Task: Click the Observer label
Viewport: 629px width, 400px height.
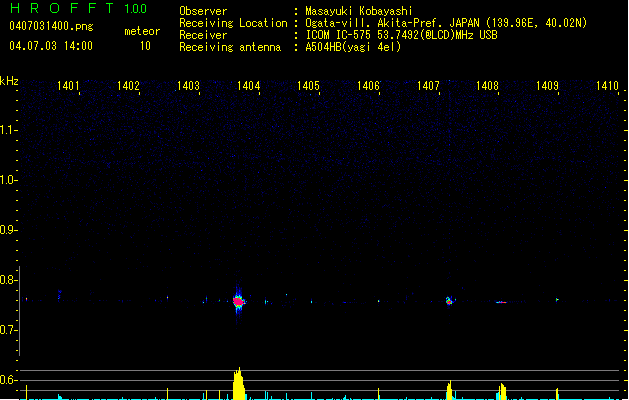Action: coord(203,11)
